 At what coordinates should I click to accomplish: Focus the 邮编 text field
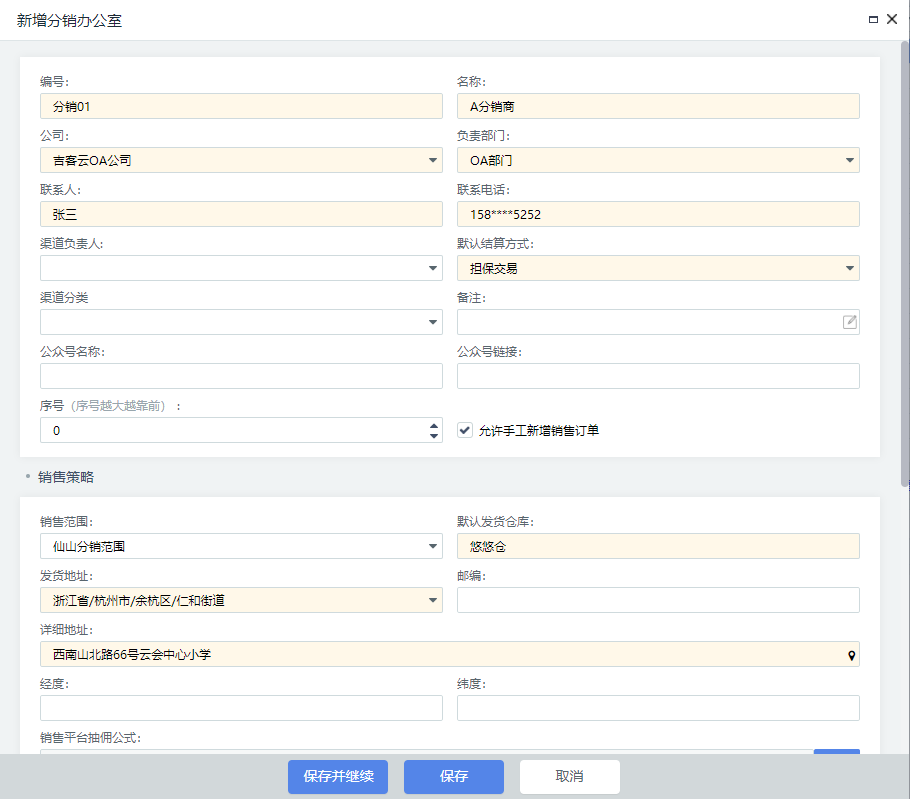[658, 600]
